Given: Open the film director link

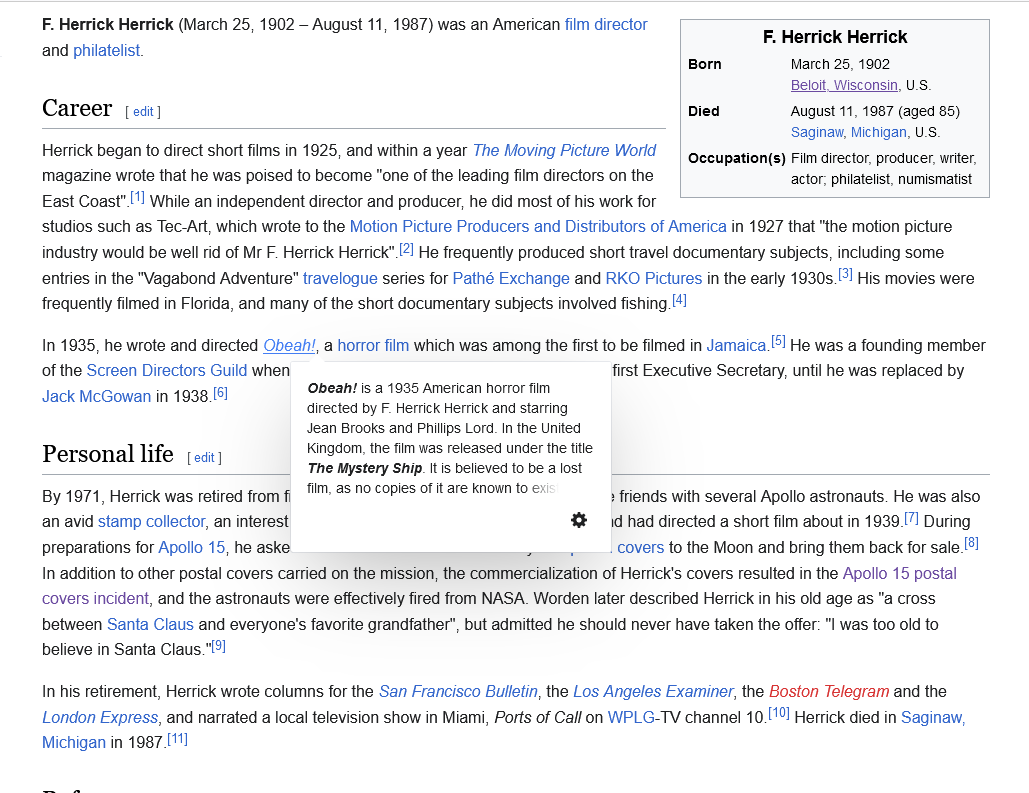Looking at the screenshot, I should click(x=606, y=24).
